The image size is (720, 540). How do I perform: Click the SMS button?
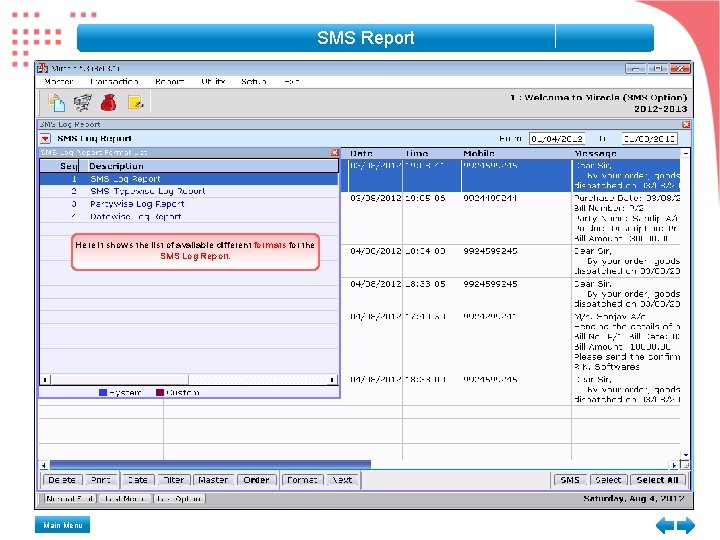click(x=569, y=480)
